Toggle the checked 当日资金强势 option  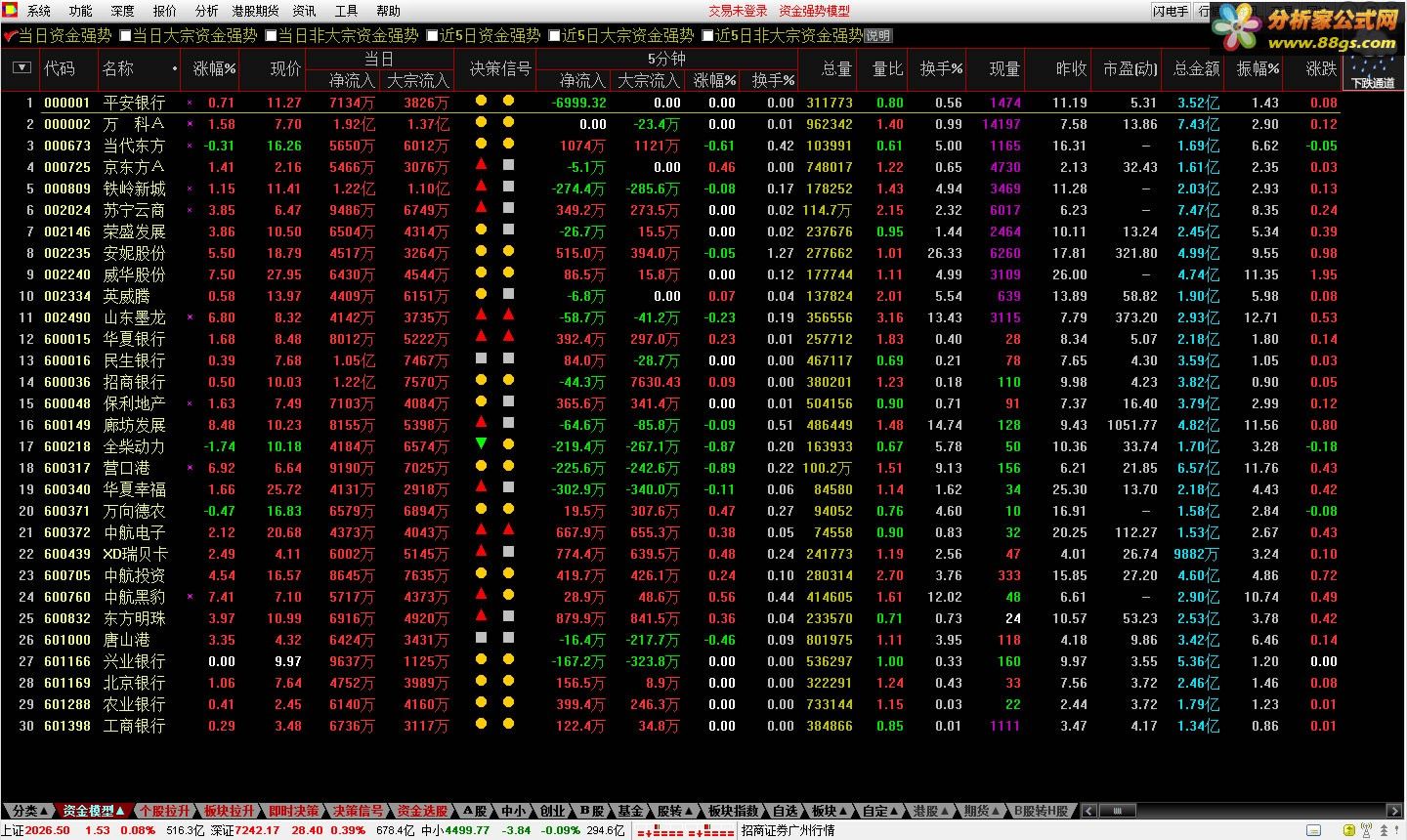[x=11, y=35]
